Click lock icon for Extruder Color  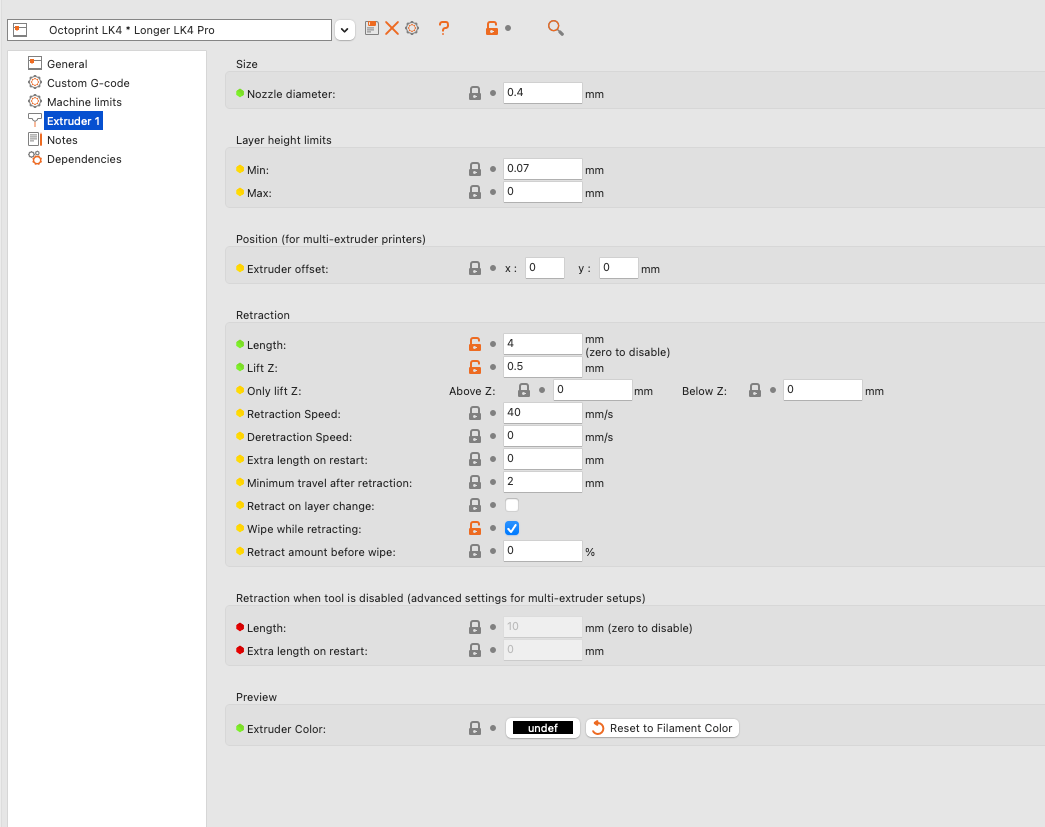(475, 728)
